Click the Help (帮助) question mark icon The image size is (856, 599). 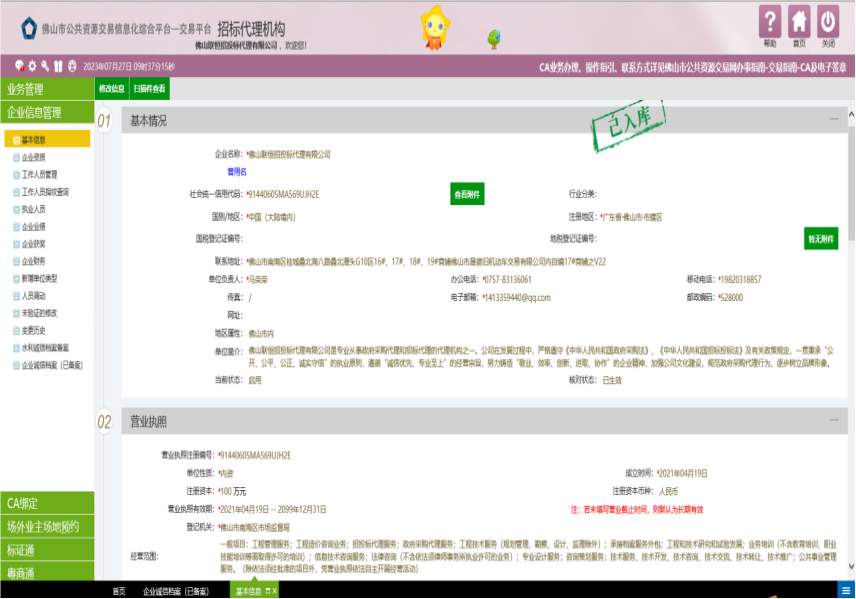tap(769, 22)
